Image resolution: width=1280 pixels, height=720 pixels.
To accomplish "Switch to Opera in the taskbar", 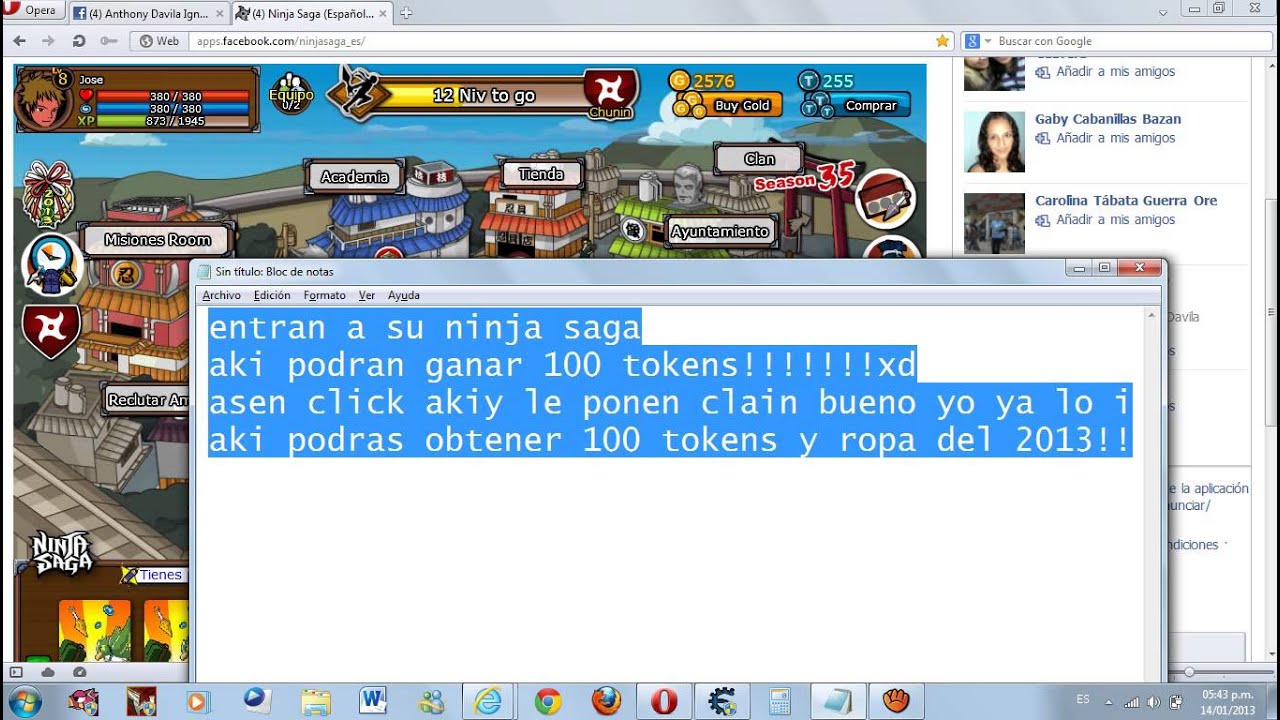I will (x=663, y=701).
